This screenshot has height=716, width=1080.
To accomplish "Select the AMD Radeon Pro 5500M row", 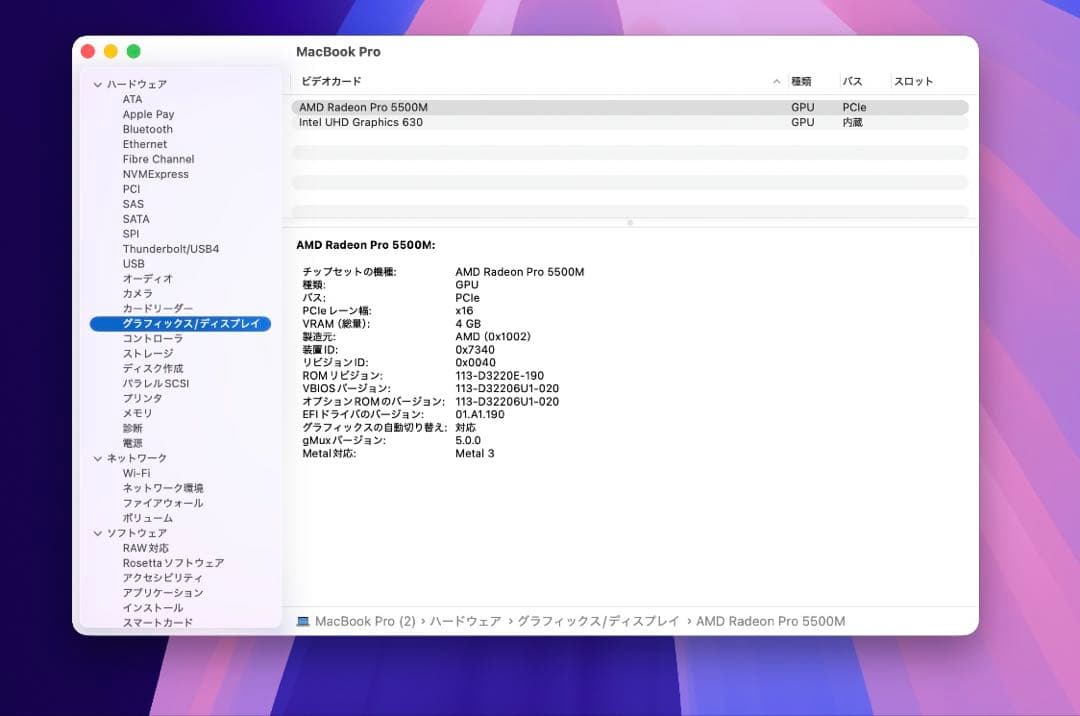I will pyautogui.click(x=630, y=107).
